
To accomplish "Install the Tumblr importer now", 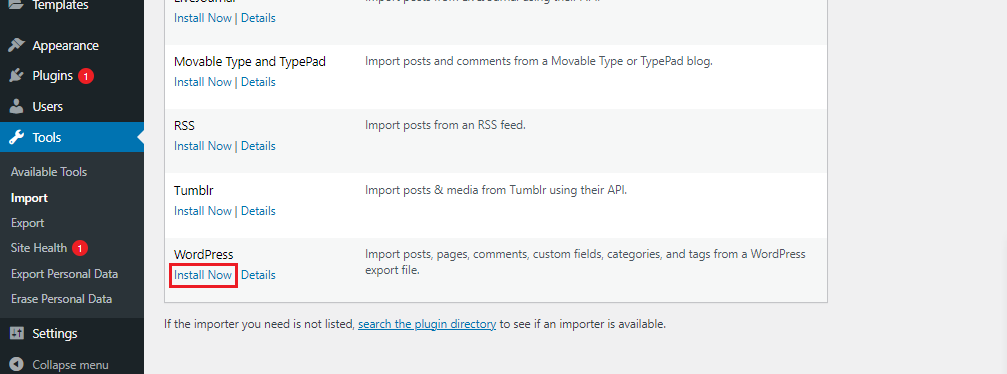I will [203, 211].
